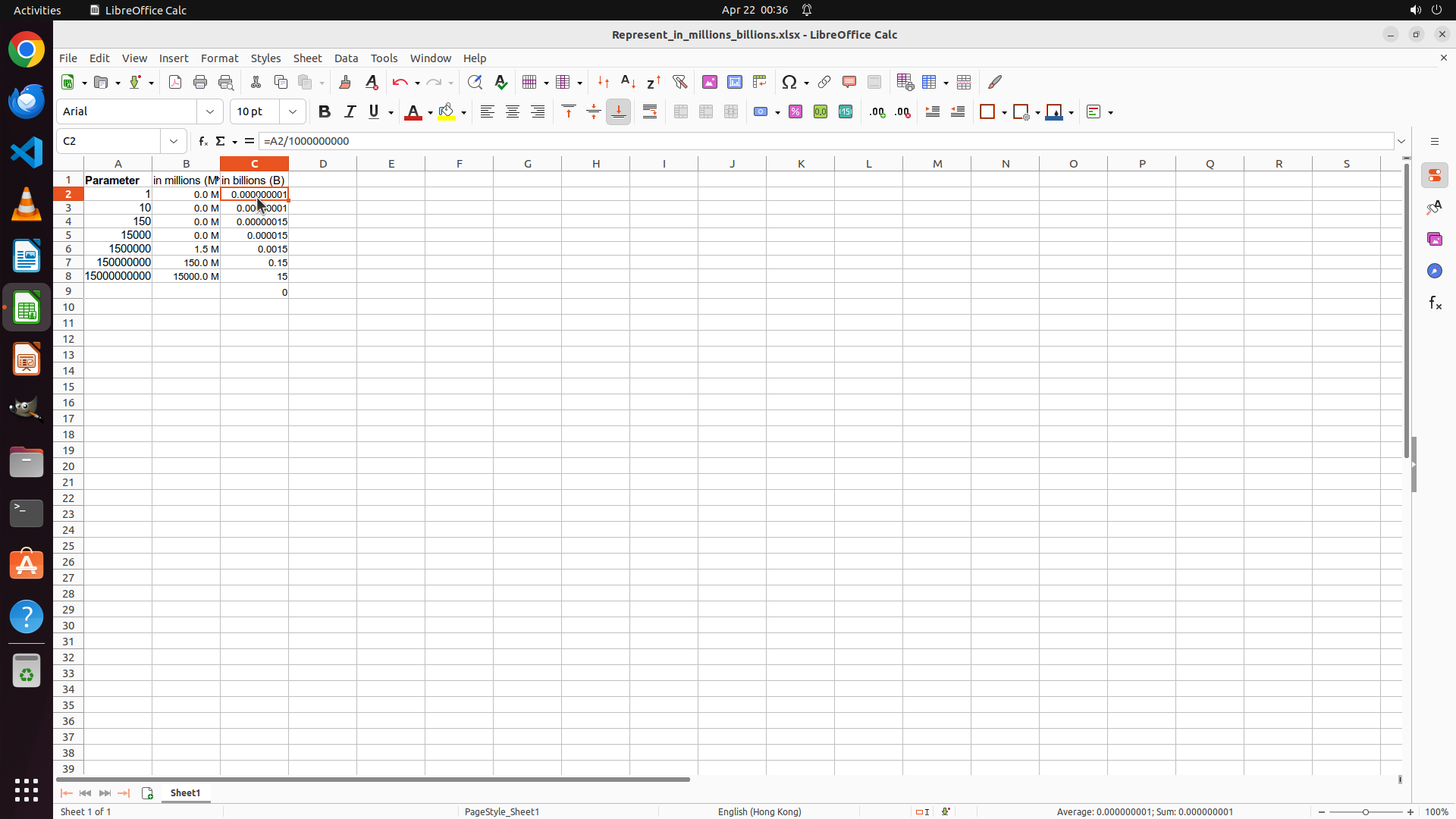This screenshot has width=1456, height=819.
Task: Format cell as percent
Action: (x=795, y=111)
